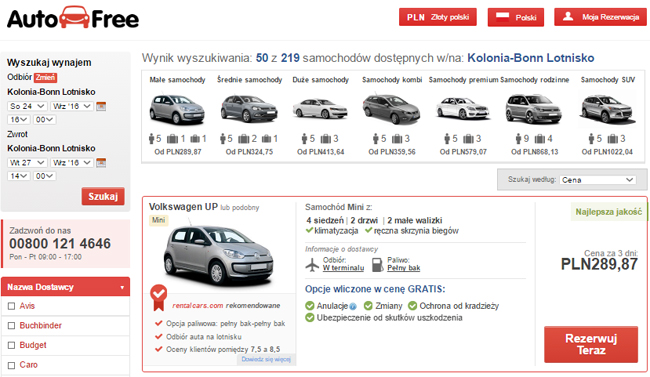Click the fuel pump icon
The height and width of the screenshot is (377, 650).
[377, 265]
